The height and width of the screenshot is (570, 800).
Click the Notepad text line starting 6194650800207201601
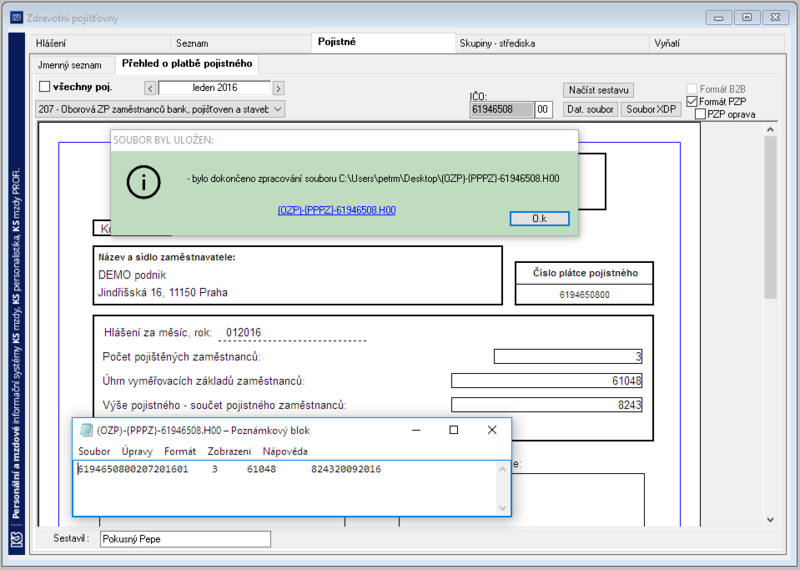(x=229, y=469)
